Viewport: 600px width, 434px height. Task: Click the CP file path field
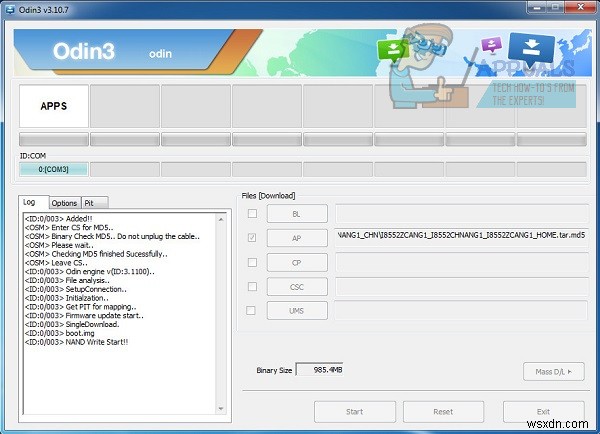pos(461,262)
